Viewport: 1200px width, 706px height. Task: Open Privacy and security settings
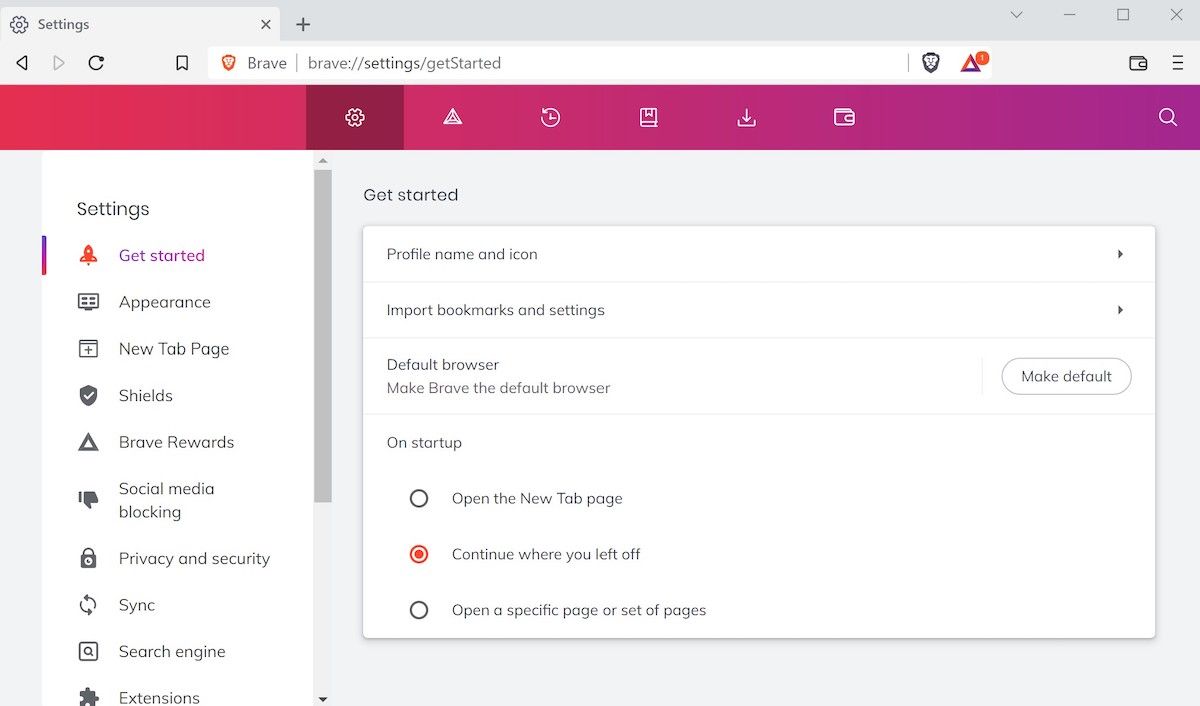point(194,558)
